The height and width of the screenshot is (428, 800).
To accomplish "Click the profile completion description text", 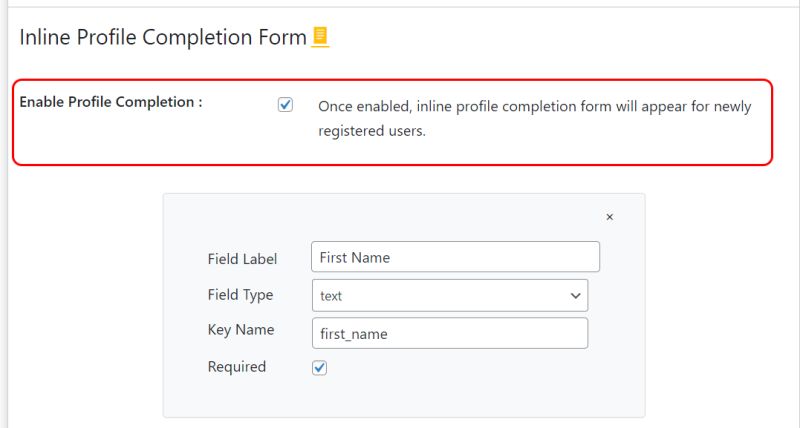I will (534, 106).
